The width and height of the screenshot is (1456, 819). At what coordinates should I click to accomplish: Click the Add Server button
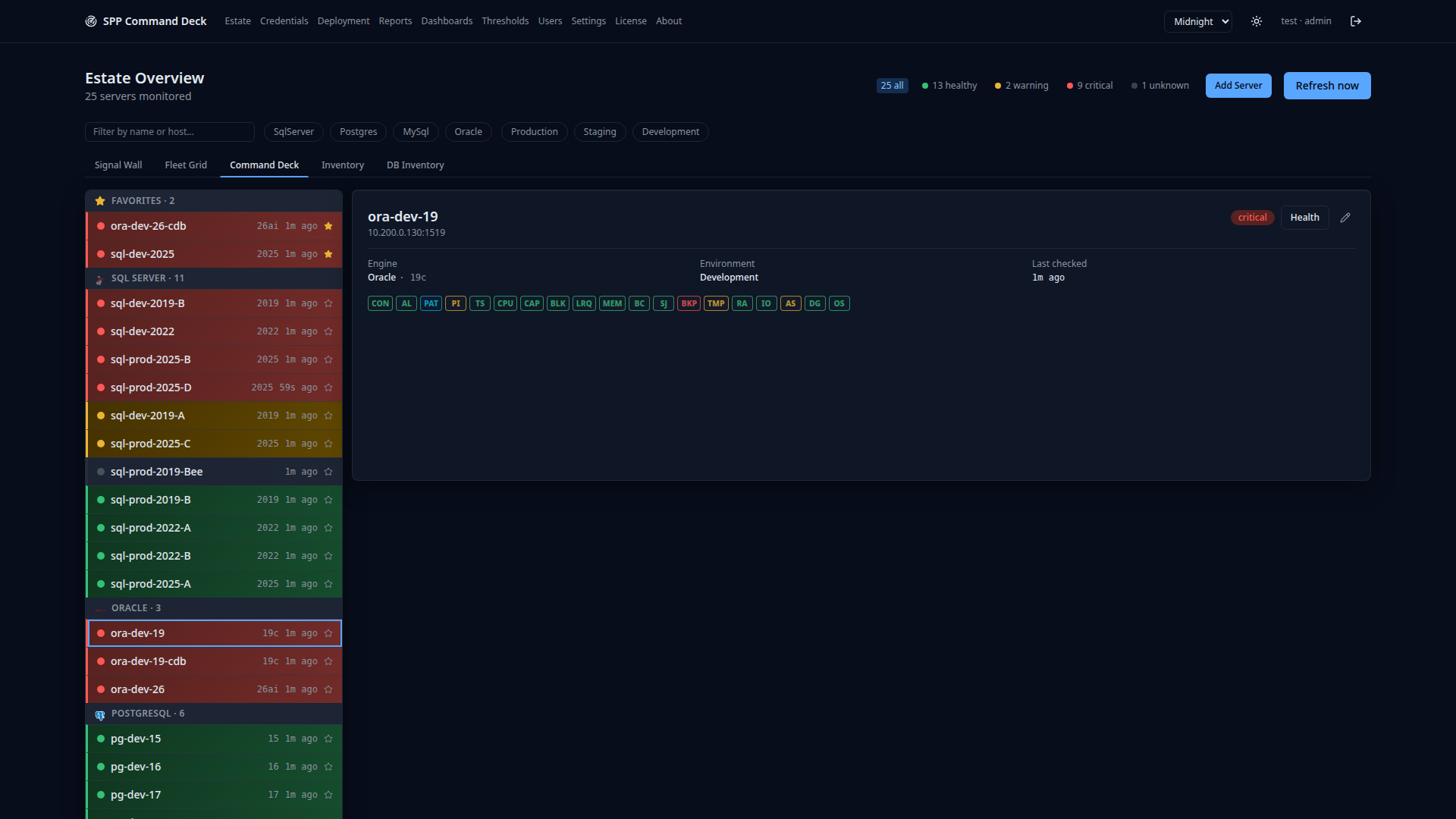pyautogui.click(x=1238, y=86)
